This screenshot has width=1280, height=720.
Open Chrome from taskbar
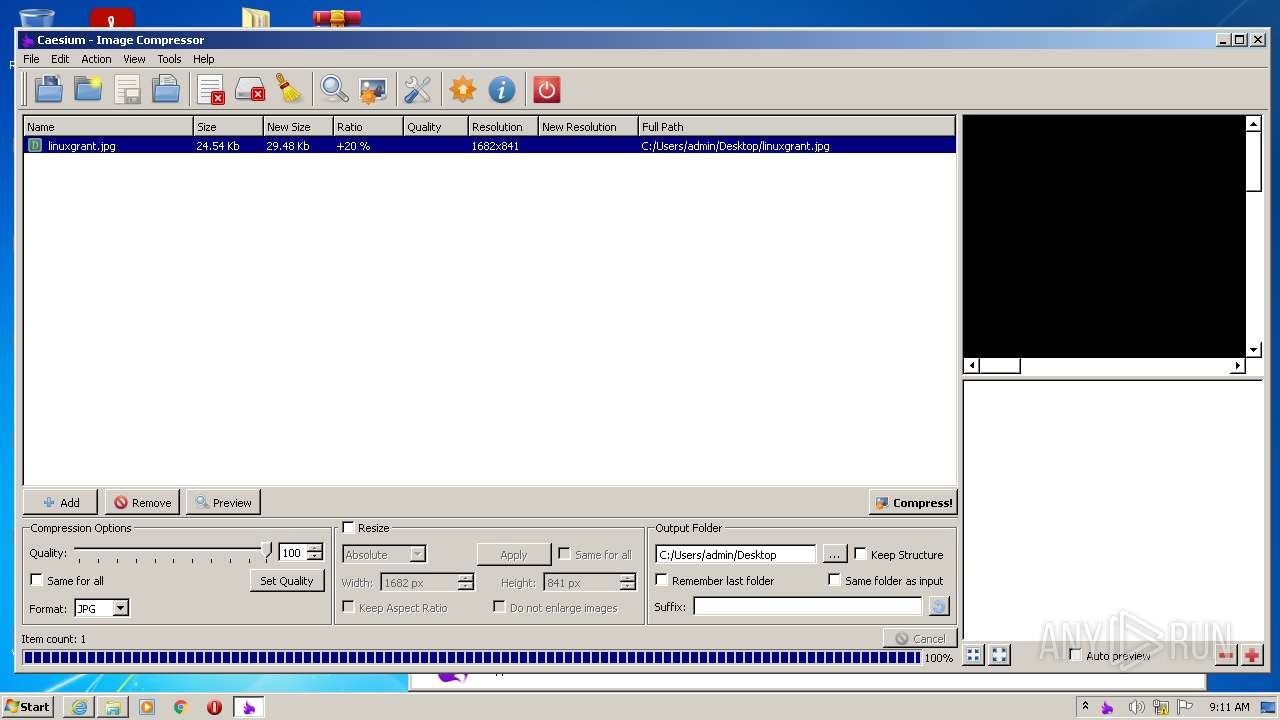tap(180, 707)
